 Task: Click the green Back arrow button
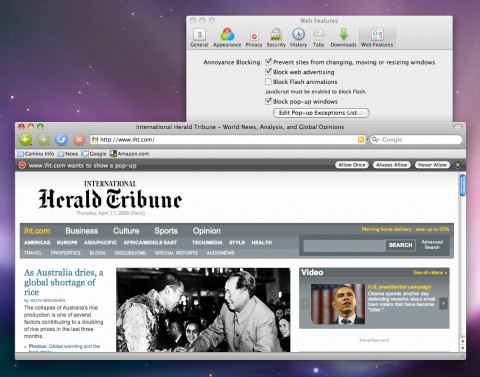point(26,139)
